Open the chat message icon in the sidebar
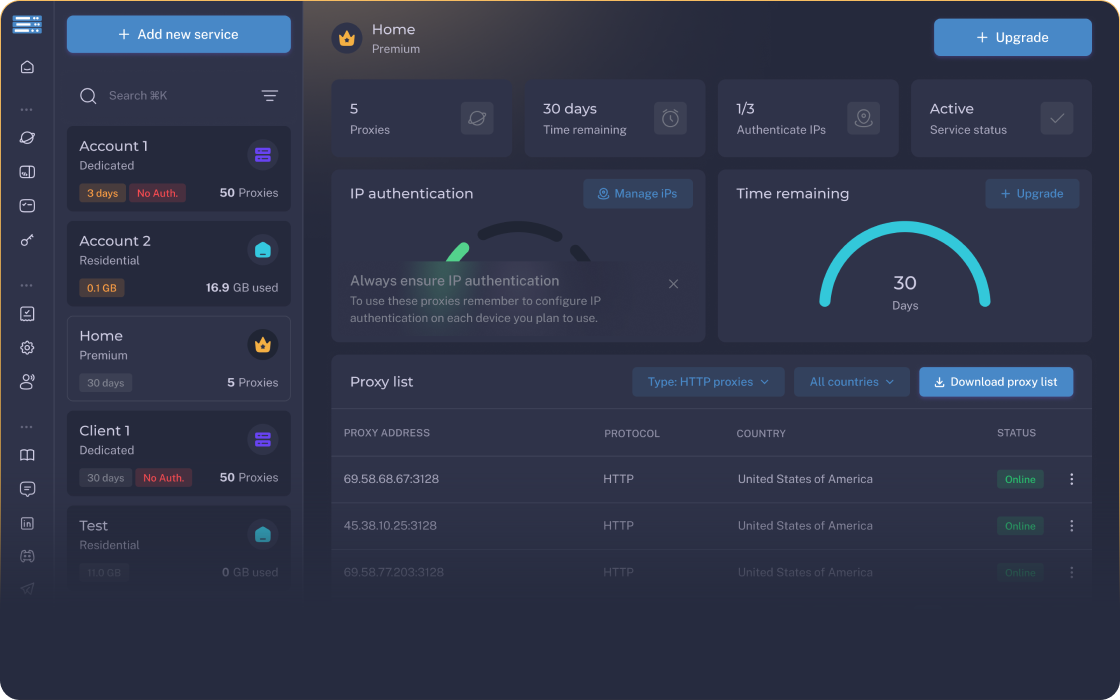 coord(27,489)
